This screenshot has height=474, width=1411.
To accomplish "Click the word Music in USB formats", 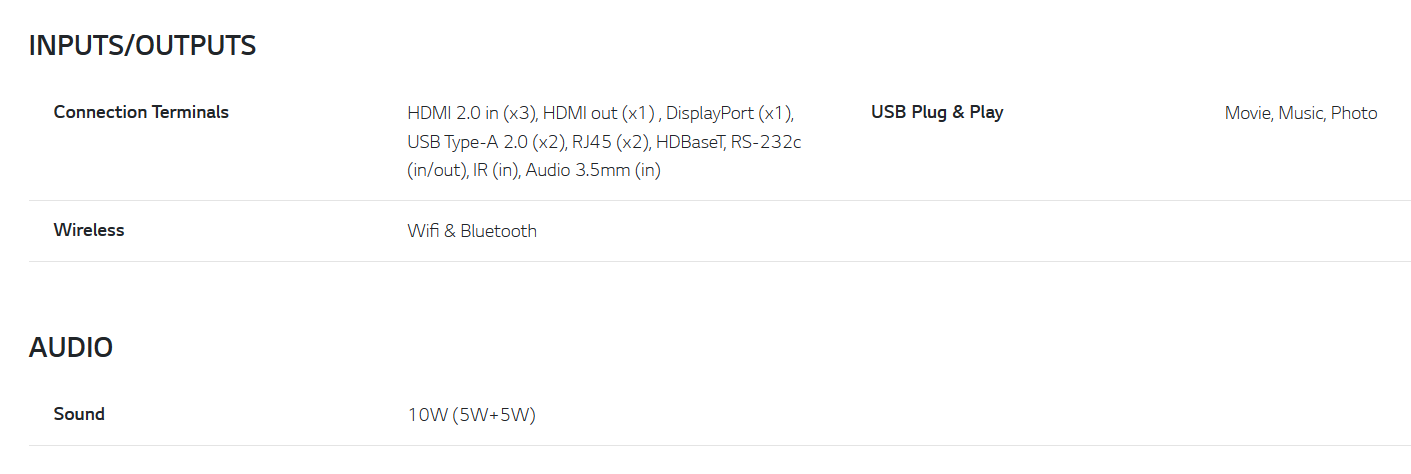I will (x=1301, y=113).
